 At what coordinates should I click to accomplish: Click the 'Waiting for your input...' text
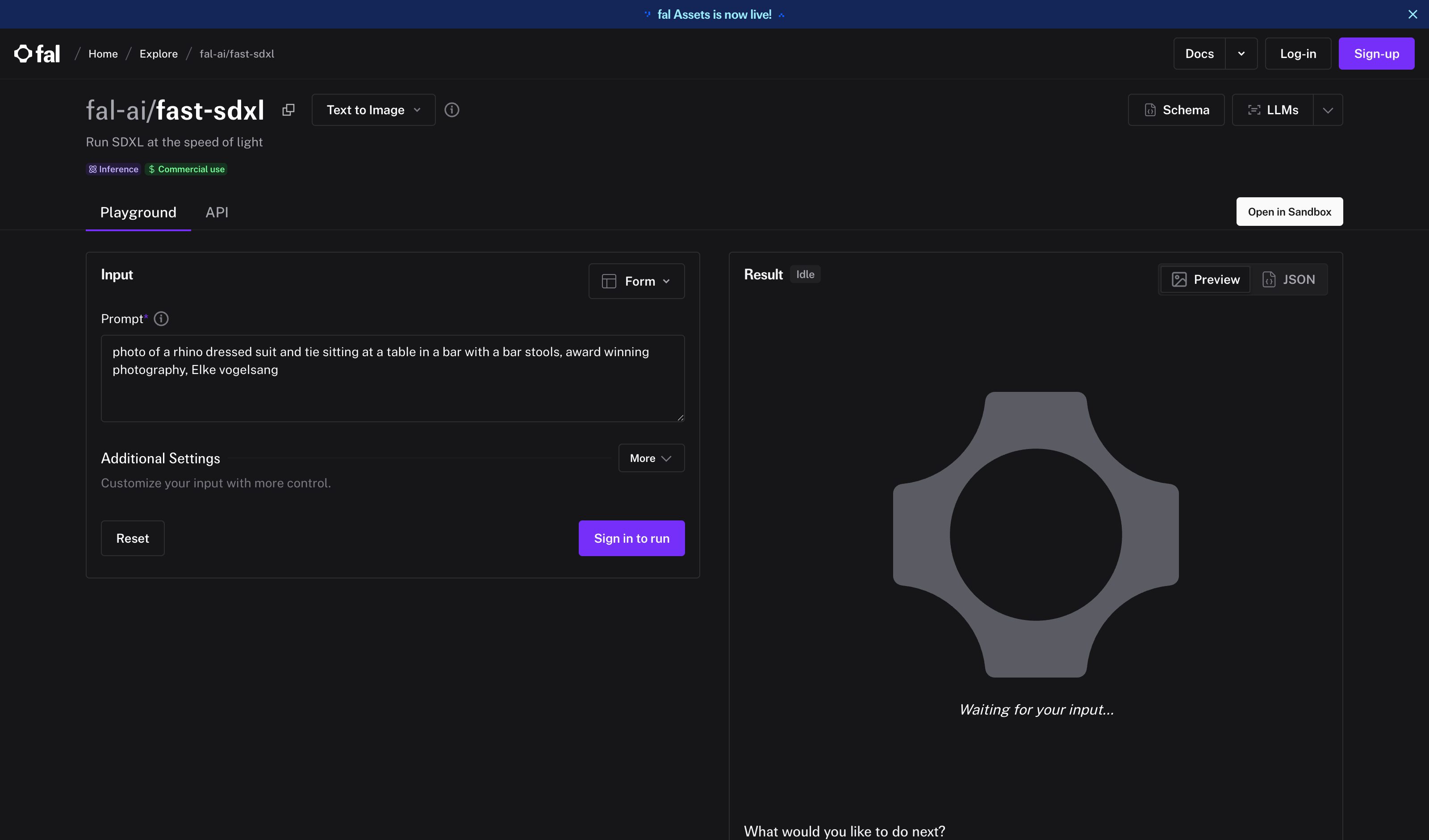[x=1036, y=710]
